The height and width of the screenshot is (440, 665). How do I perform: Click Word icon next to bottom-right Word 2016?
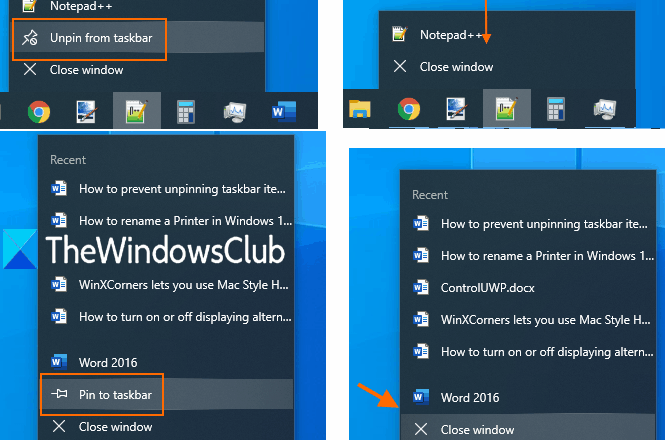click(421, 397)
